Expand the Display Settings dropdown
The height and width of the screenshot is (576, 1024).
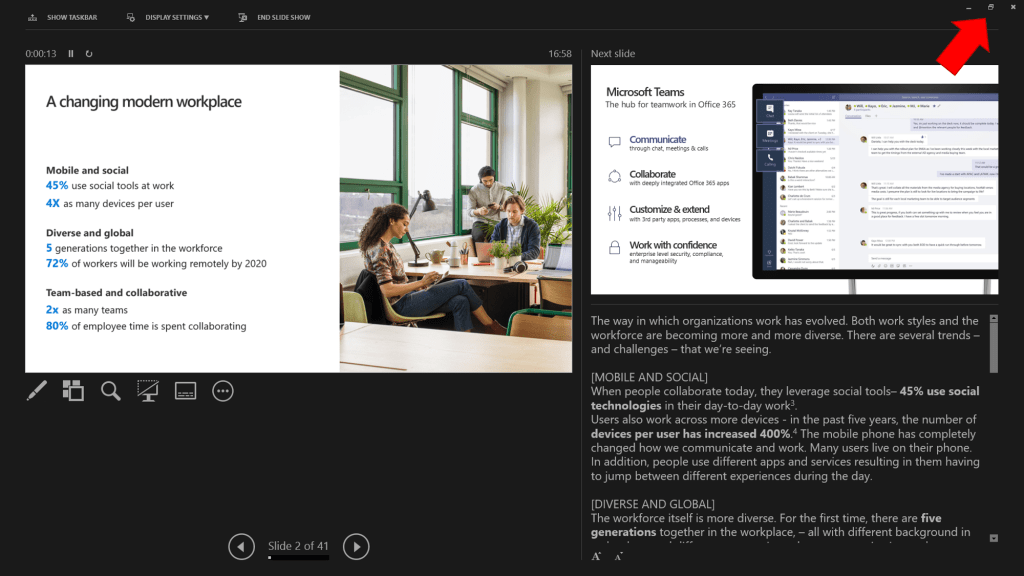click(x=168, y=17)
